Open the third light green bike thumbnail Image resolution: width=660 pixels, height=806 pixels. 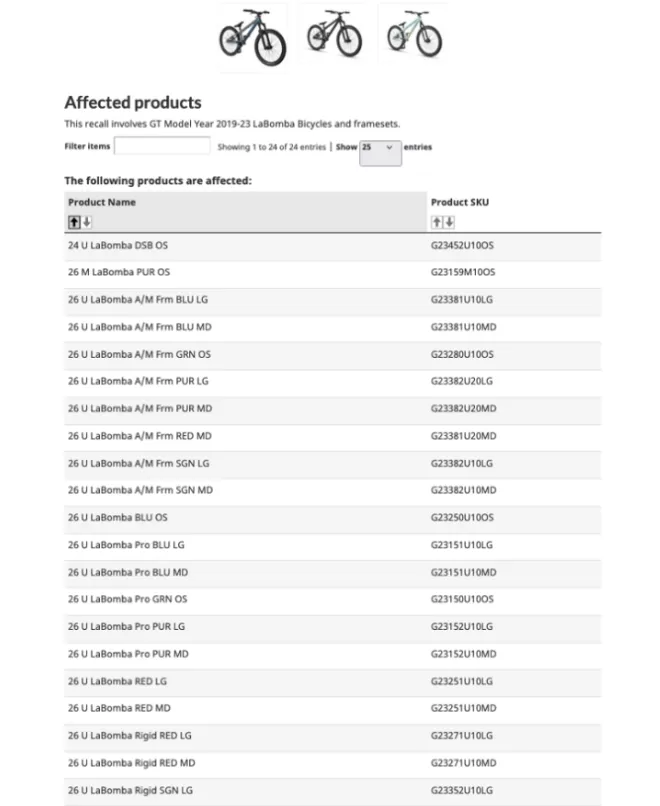point(414,33)
